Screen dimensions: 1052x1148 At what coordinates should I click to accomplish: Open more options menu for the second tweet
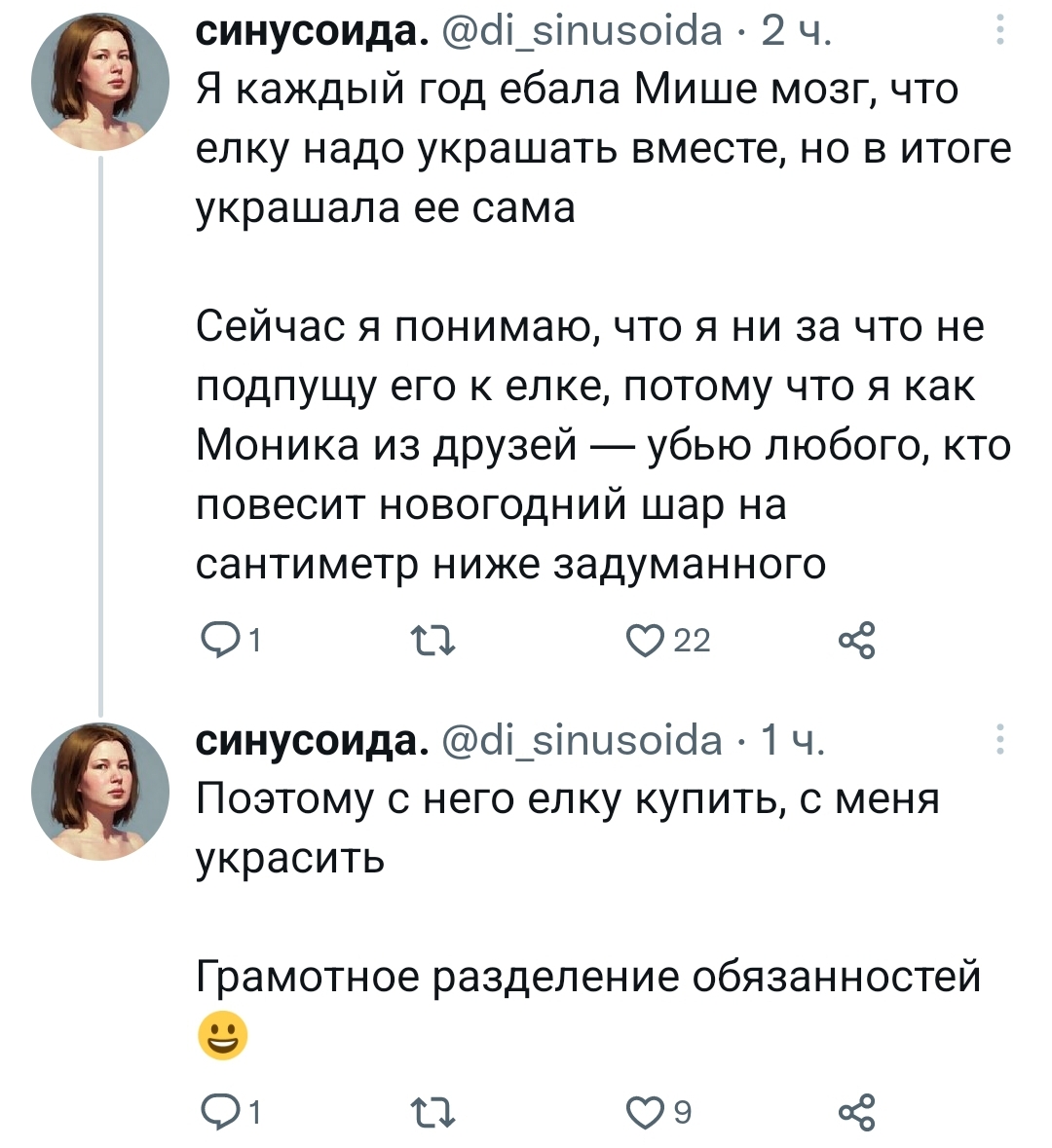tap(998, 742)
